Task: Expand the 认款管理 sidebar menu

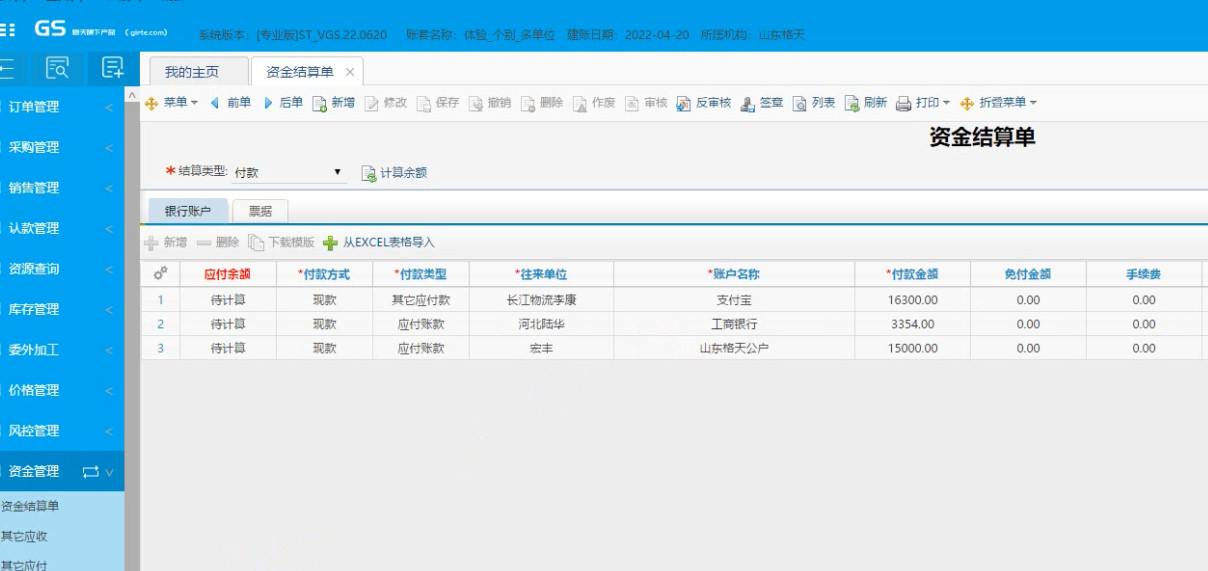Action: coord(62,228)
